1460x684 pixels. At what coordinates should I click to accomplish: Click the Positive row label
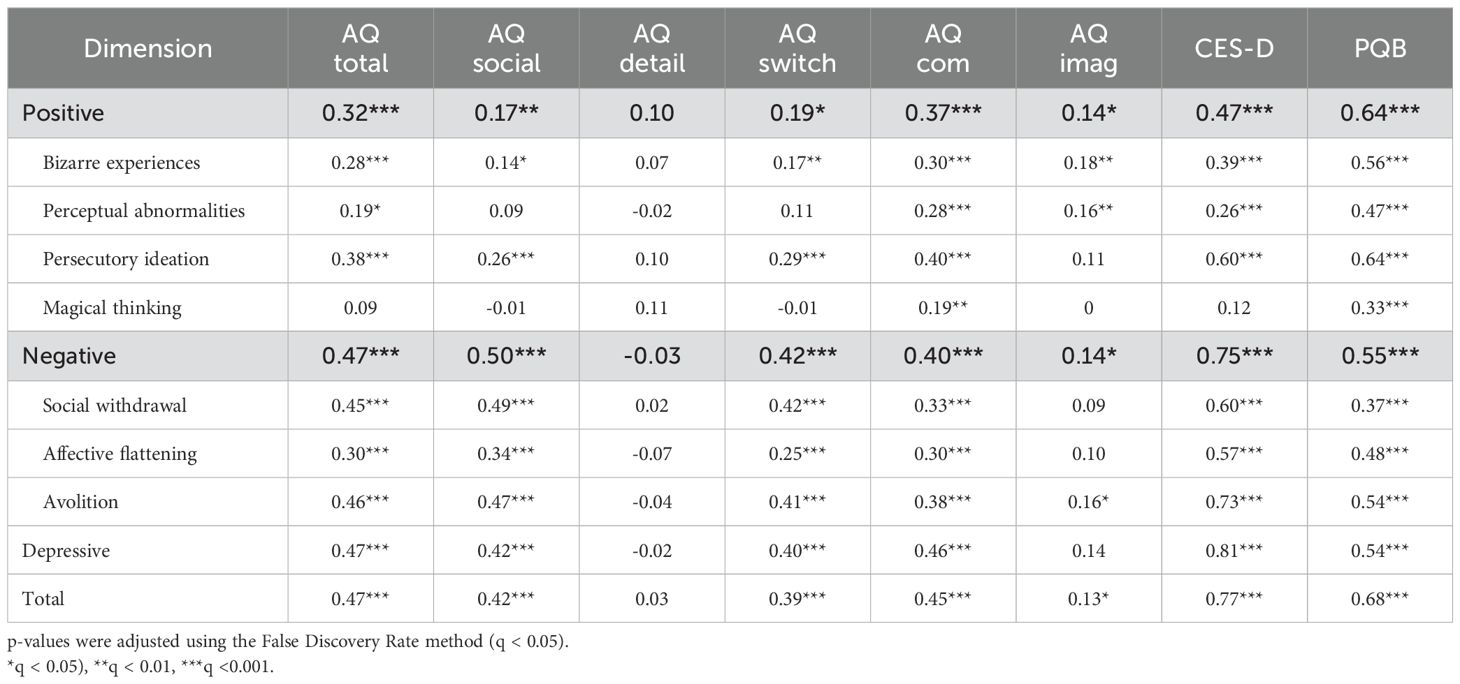click(x=63, y=113)
